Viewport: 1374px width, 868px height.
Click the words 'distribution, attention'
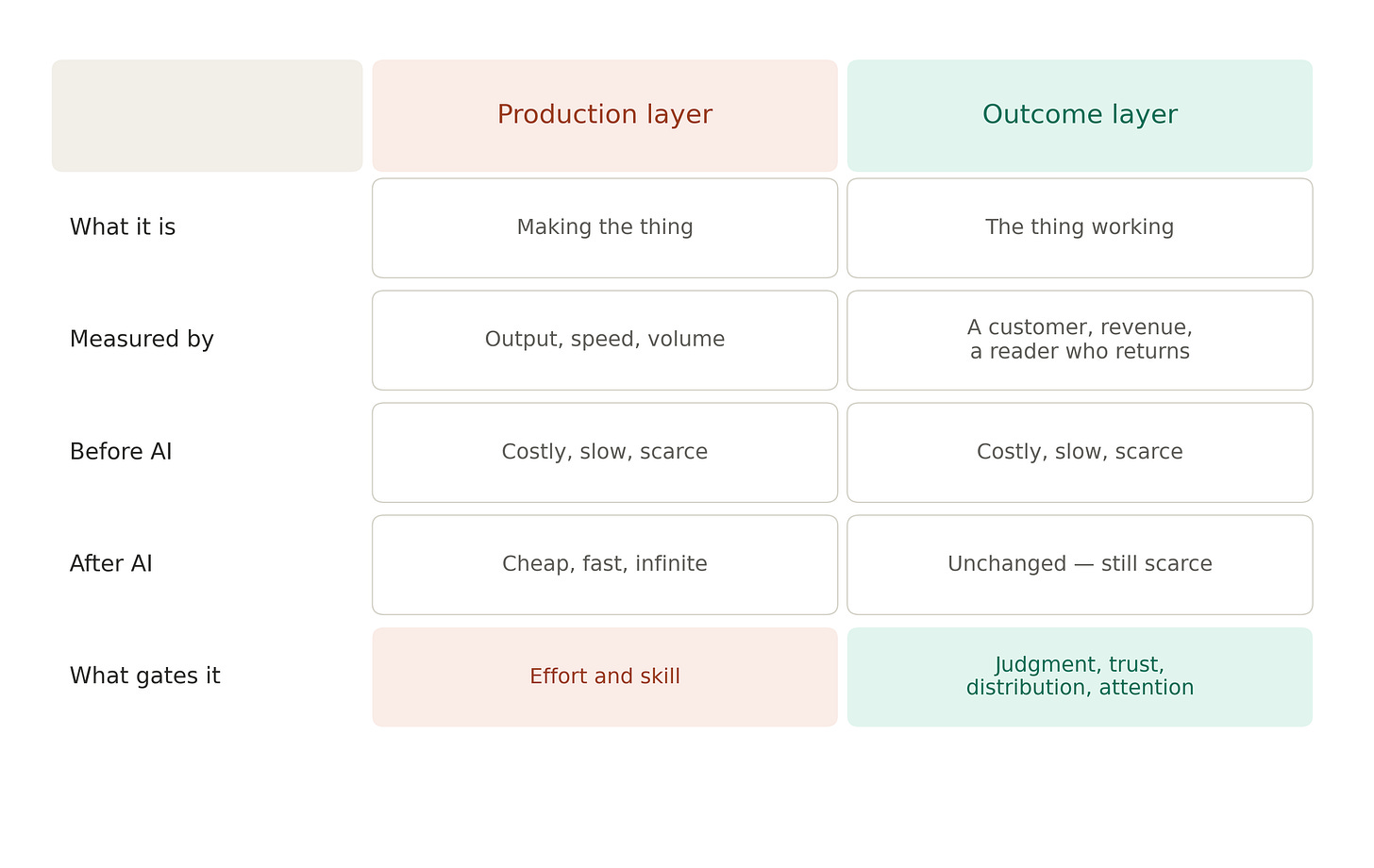(1080, 688)
